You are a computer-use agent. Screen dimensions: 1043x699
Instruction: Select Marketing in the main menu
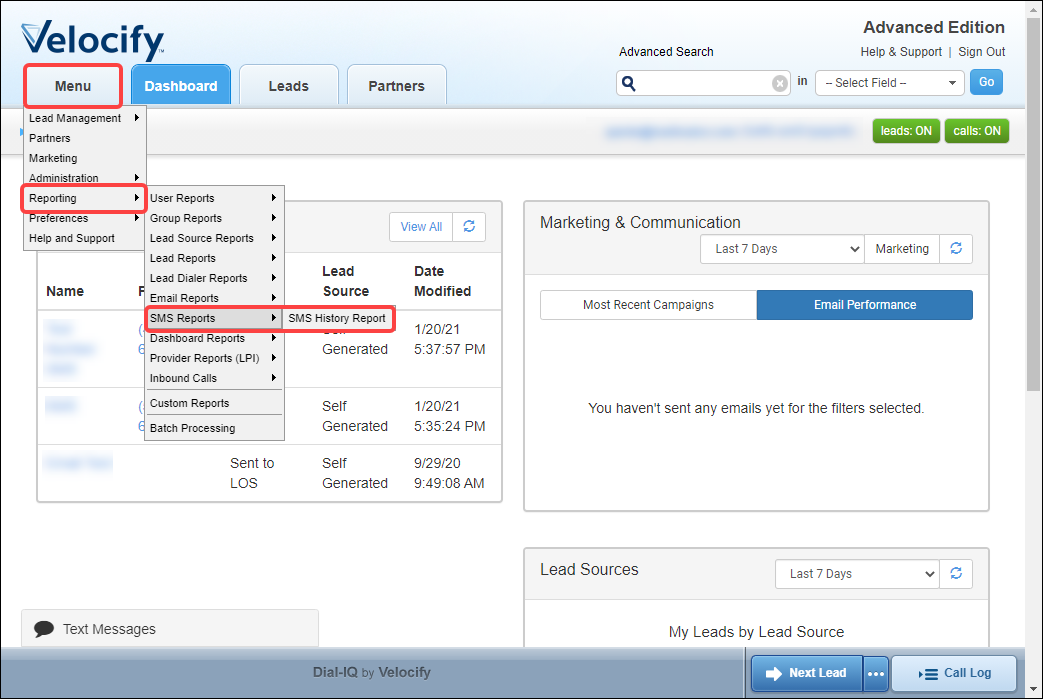(x=84, y=158)
